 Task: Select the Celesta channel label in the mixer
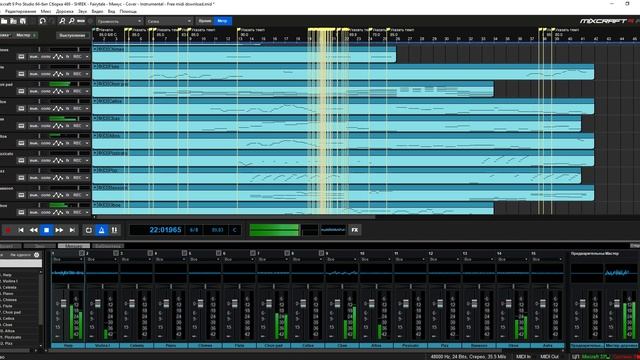pyautogui.click(x=137, y=345)
